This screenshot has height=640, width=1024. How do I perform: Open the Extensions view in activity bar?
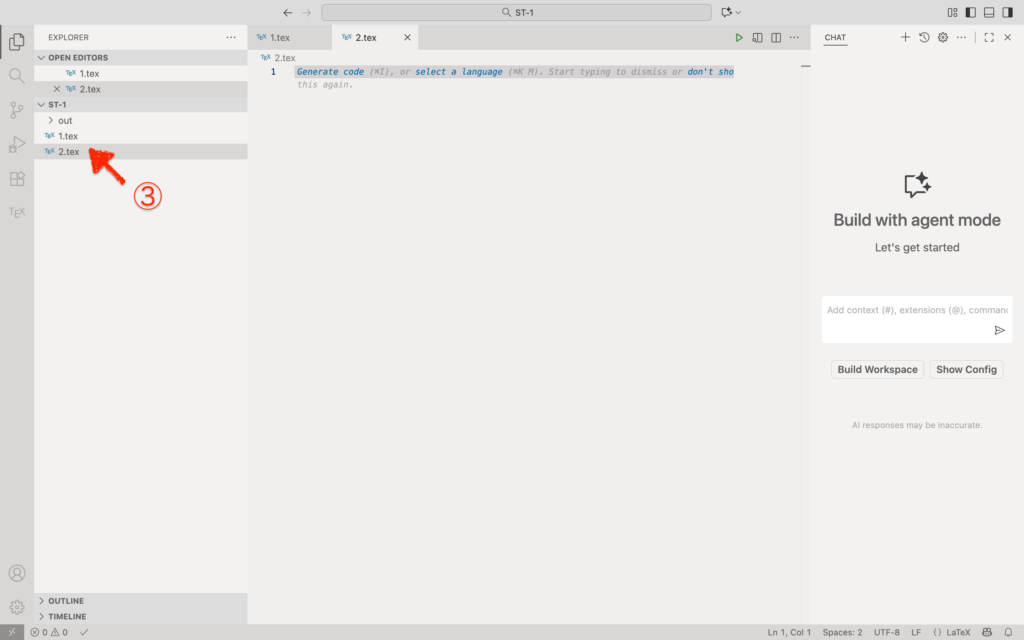16,179
